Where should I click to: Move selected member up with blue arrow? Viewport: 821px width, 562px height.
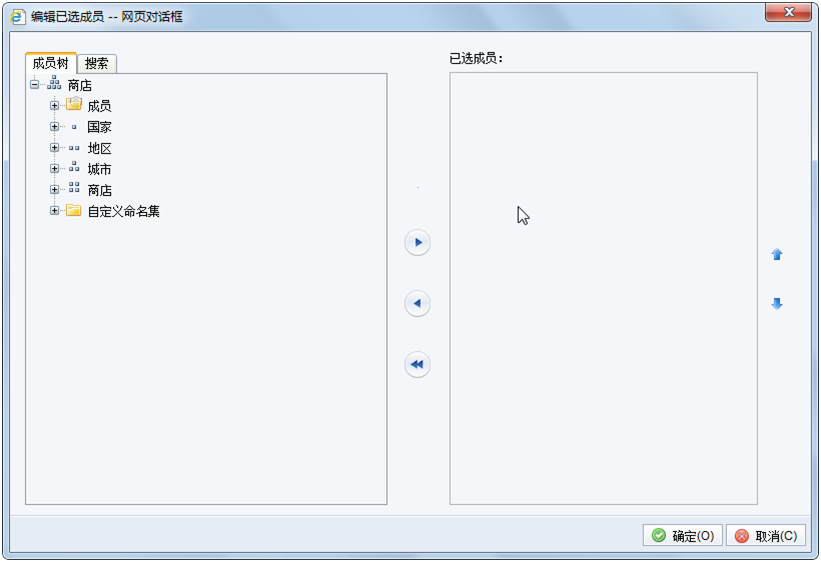[777, 255]
